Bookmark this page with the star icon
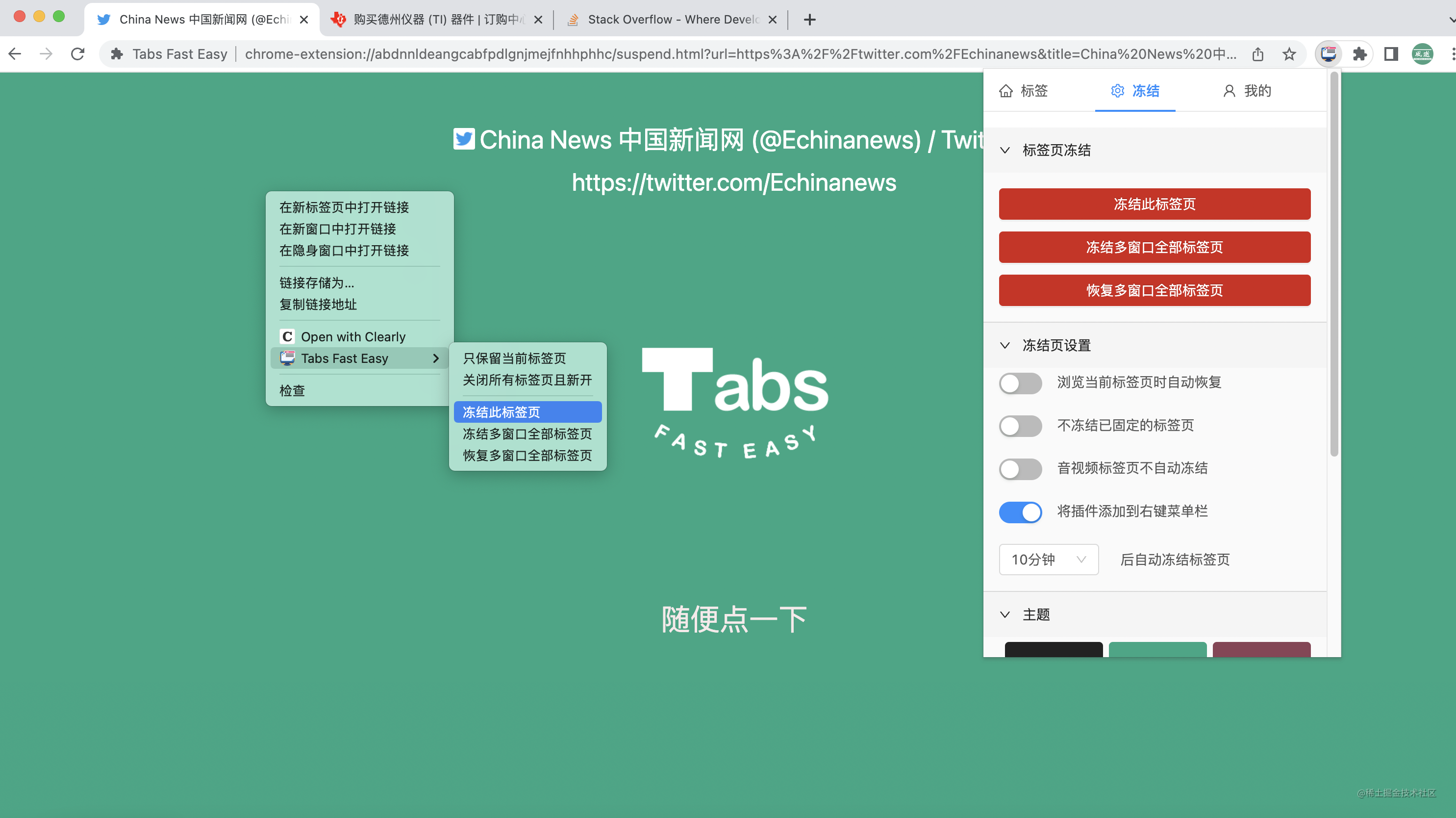 tap(1289, 54)
